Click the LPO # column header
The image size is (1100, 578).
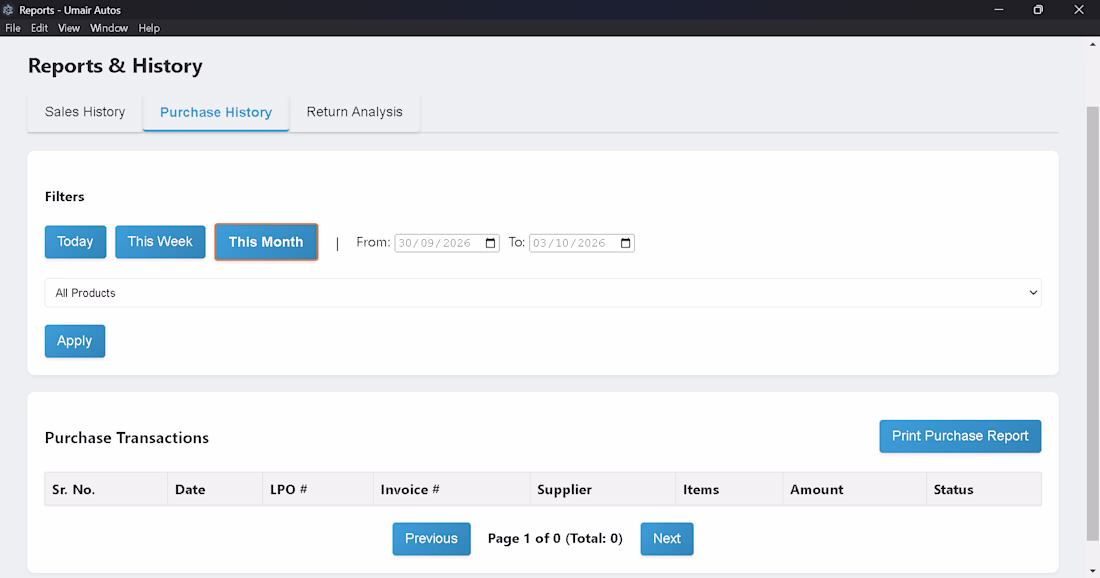coord(318,490)
